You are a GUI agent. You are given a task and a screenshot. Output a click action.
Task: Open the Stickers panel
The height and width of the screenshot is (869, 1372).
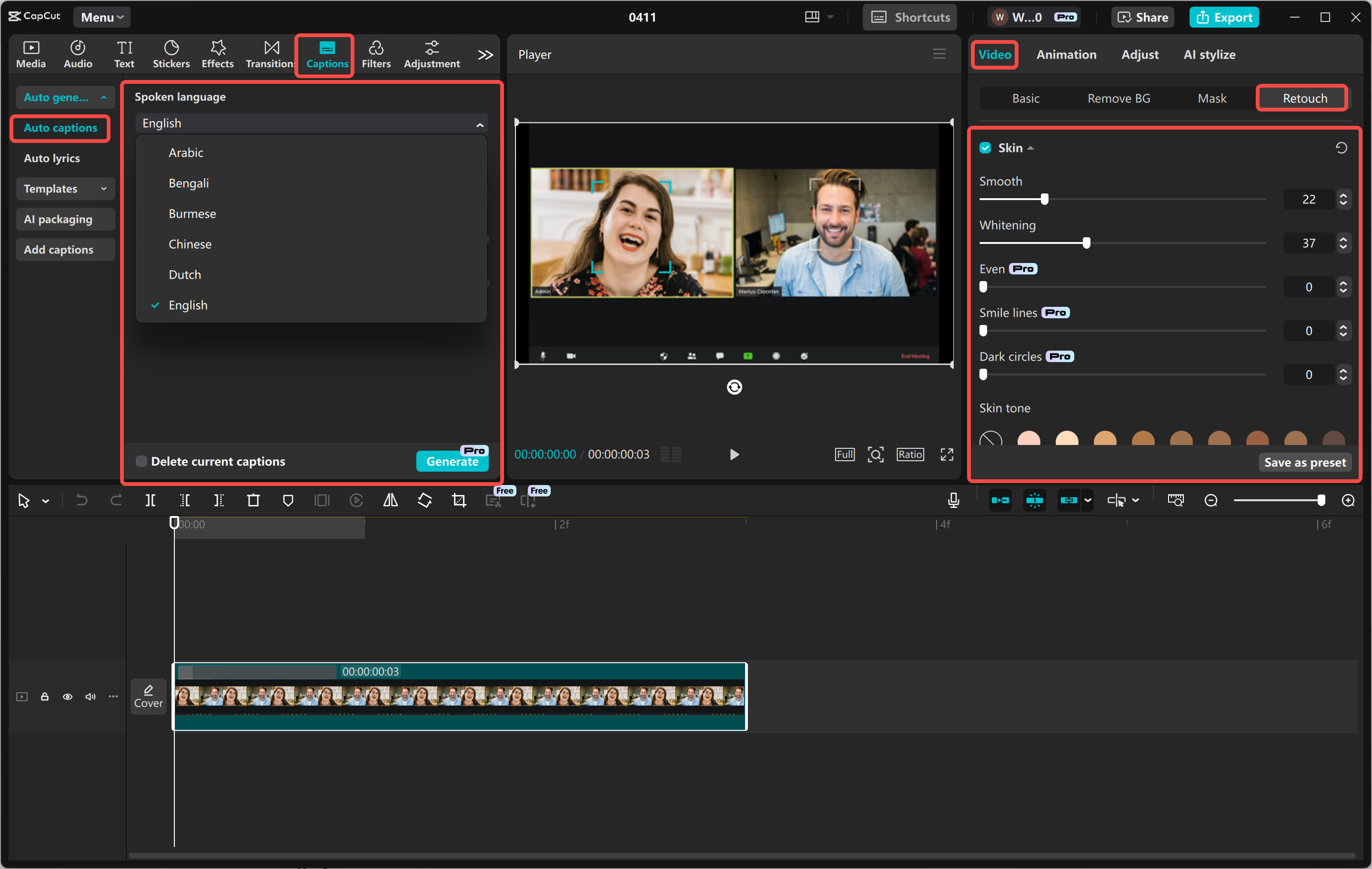(171, 55)
